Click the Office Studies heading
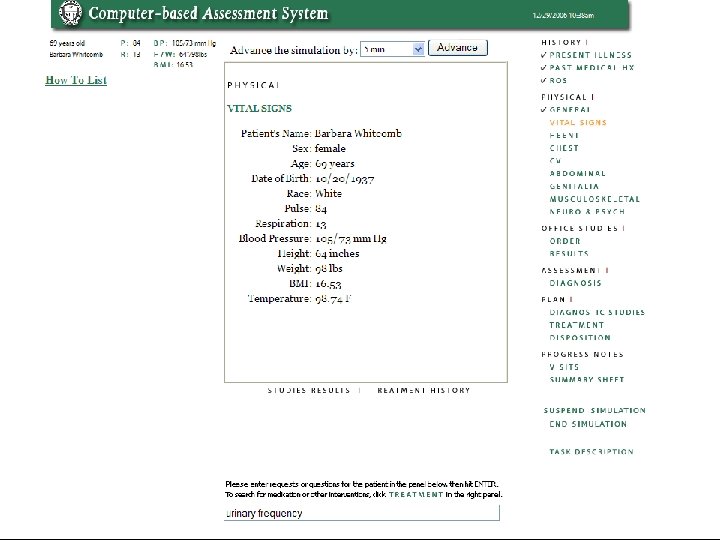The image size is (720, 540). point(579,228)
